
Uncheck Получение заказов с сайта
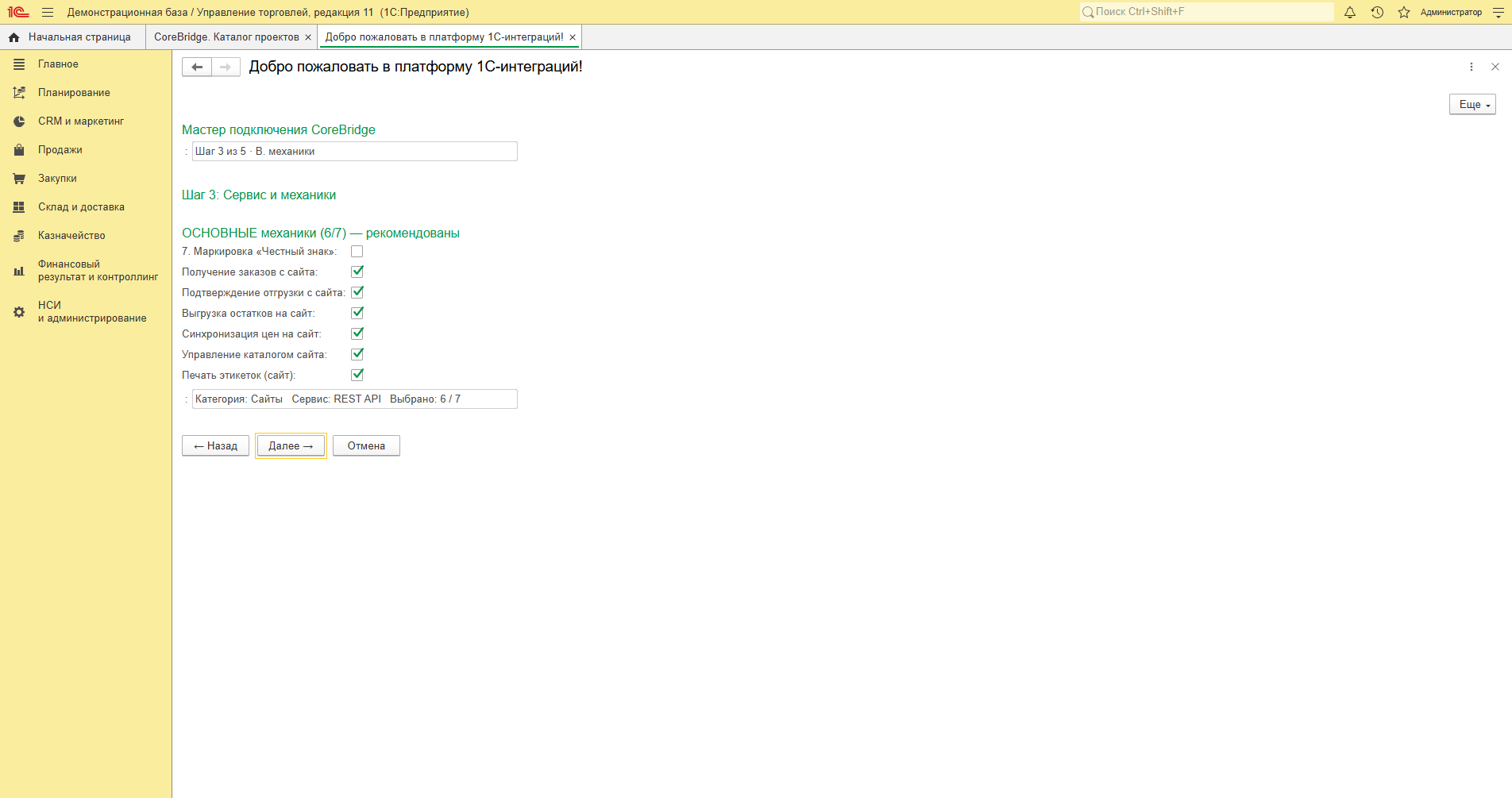[357, 272]
